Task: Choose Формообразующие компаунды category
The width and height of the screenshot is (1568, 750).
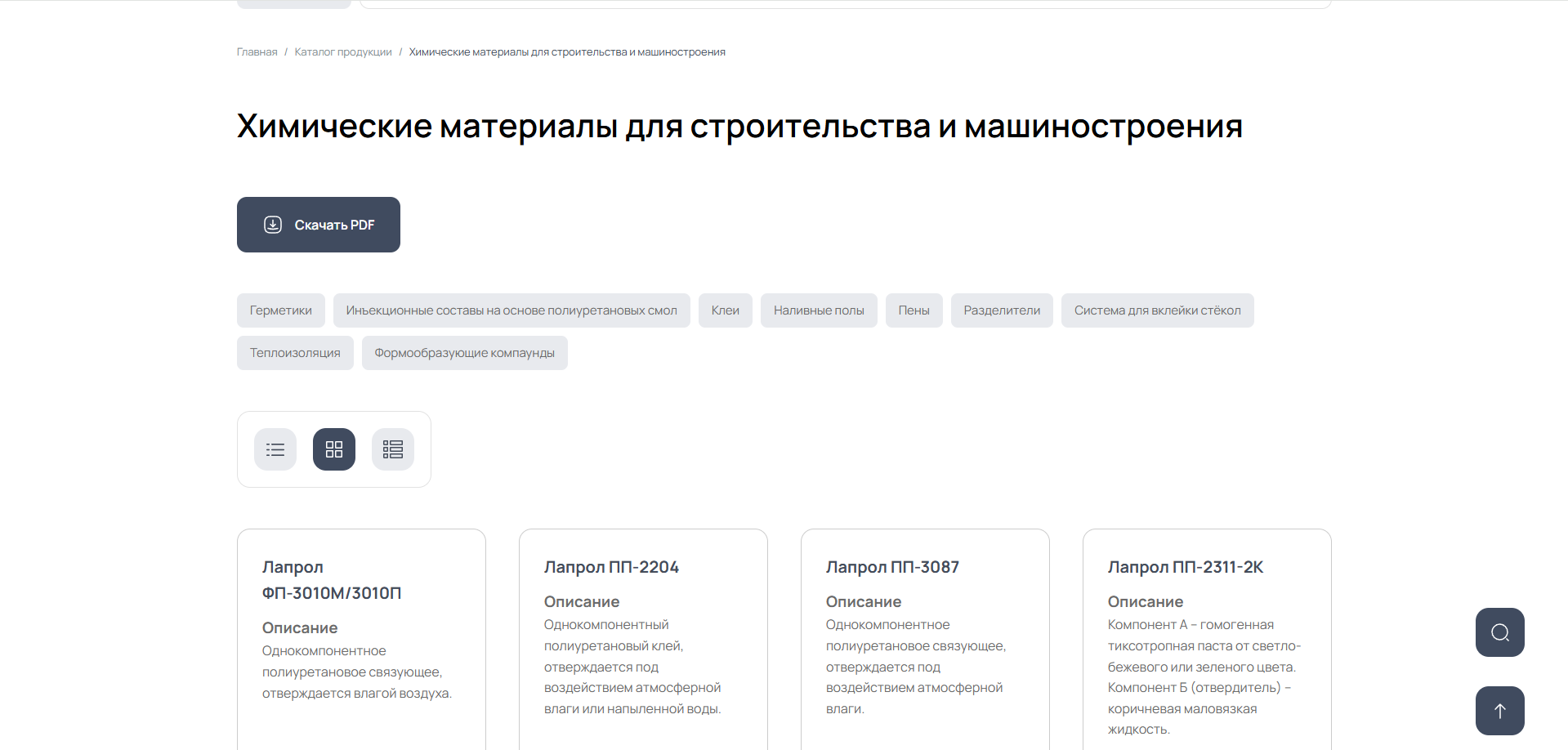Action: point(465,353)
